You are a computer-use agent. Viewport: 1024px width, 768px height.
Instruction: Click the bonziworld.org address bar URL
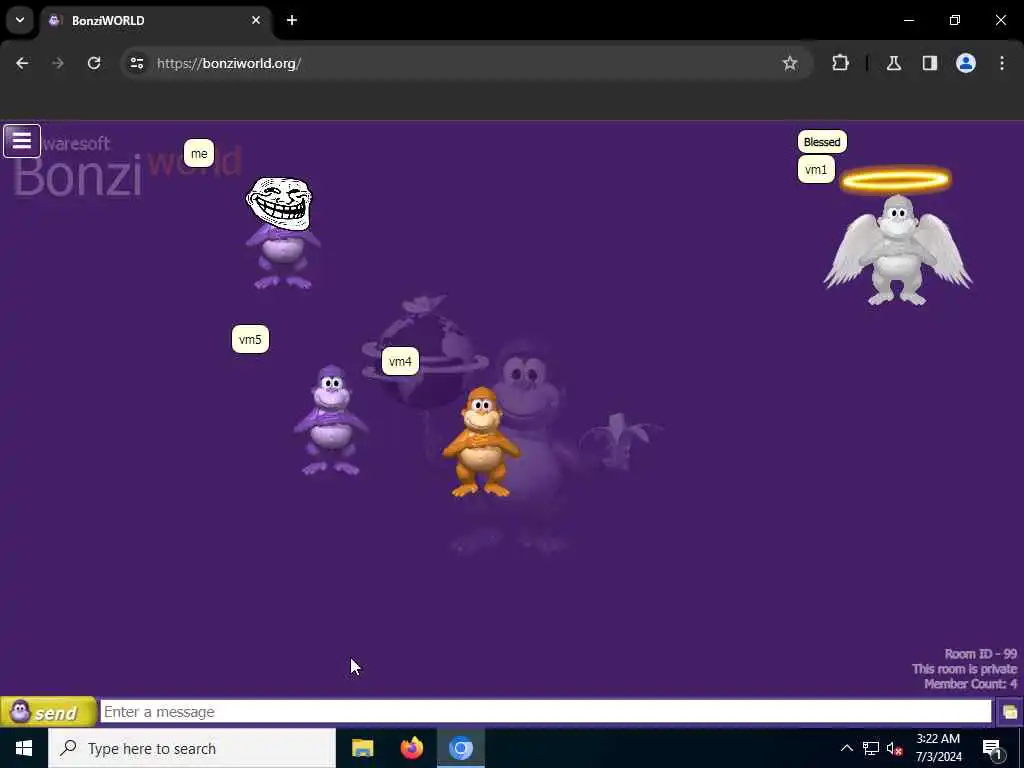[229, 63]
